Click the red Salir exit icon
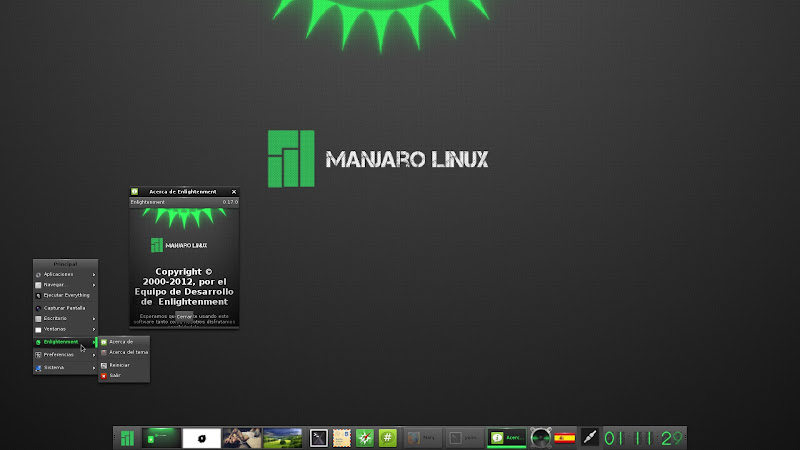This screenshot has width=800, height=450. 104,376
